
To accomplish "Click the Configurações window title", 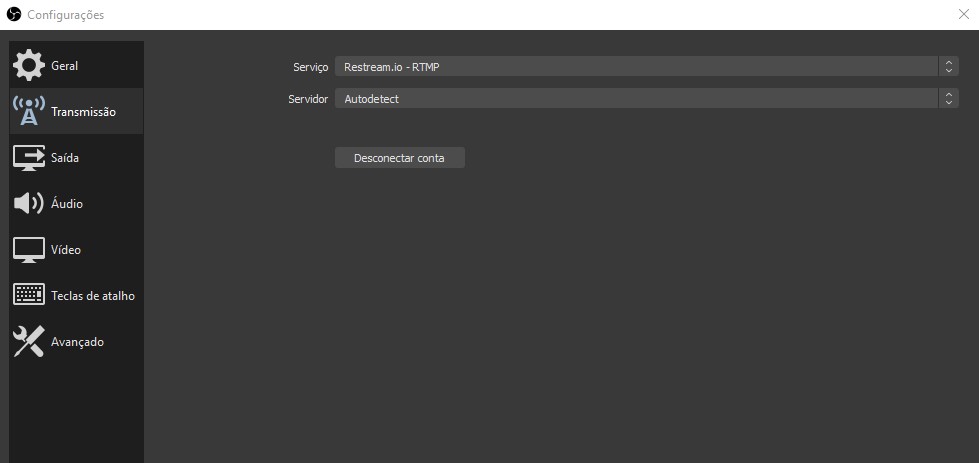I will click(66, 15).
